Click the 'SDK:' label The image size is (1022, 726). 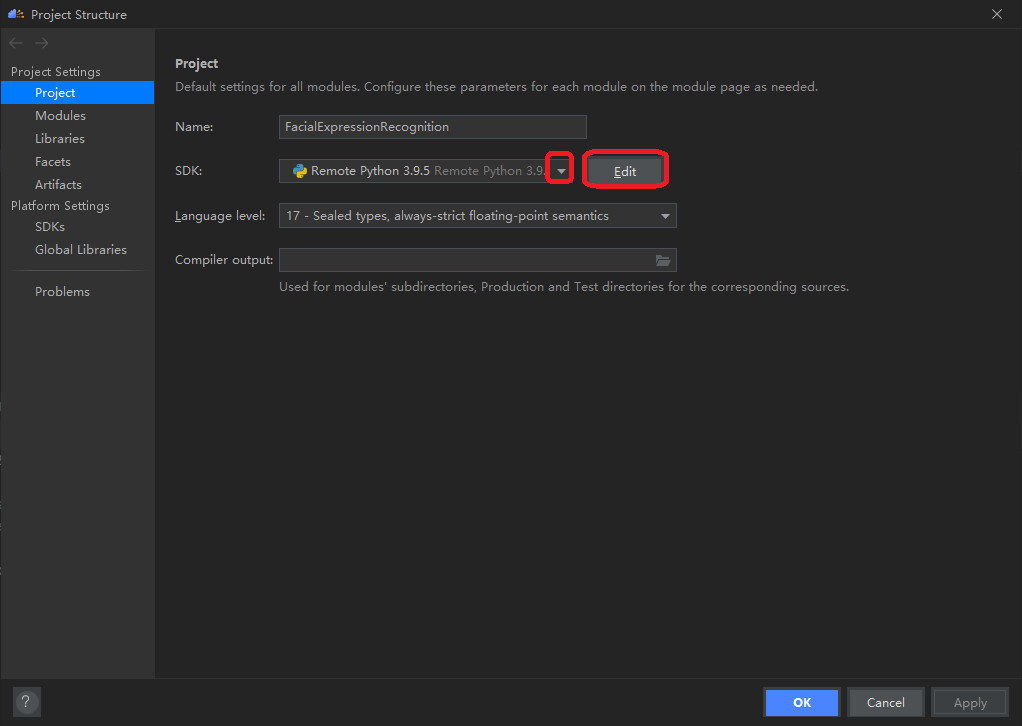coord(188,171)
